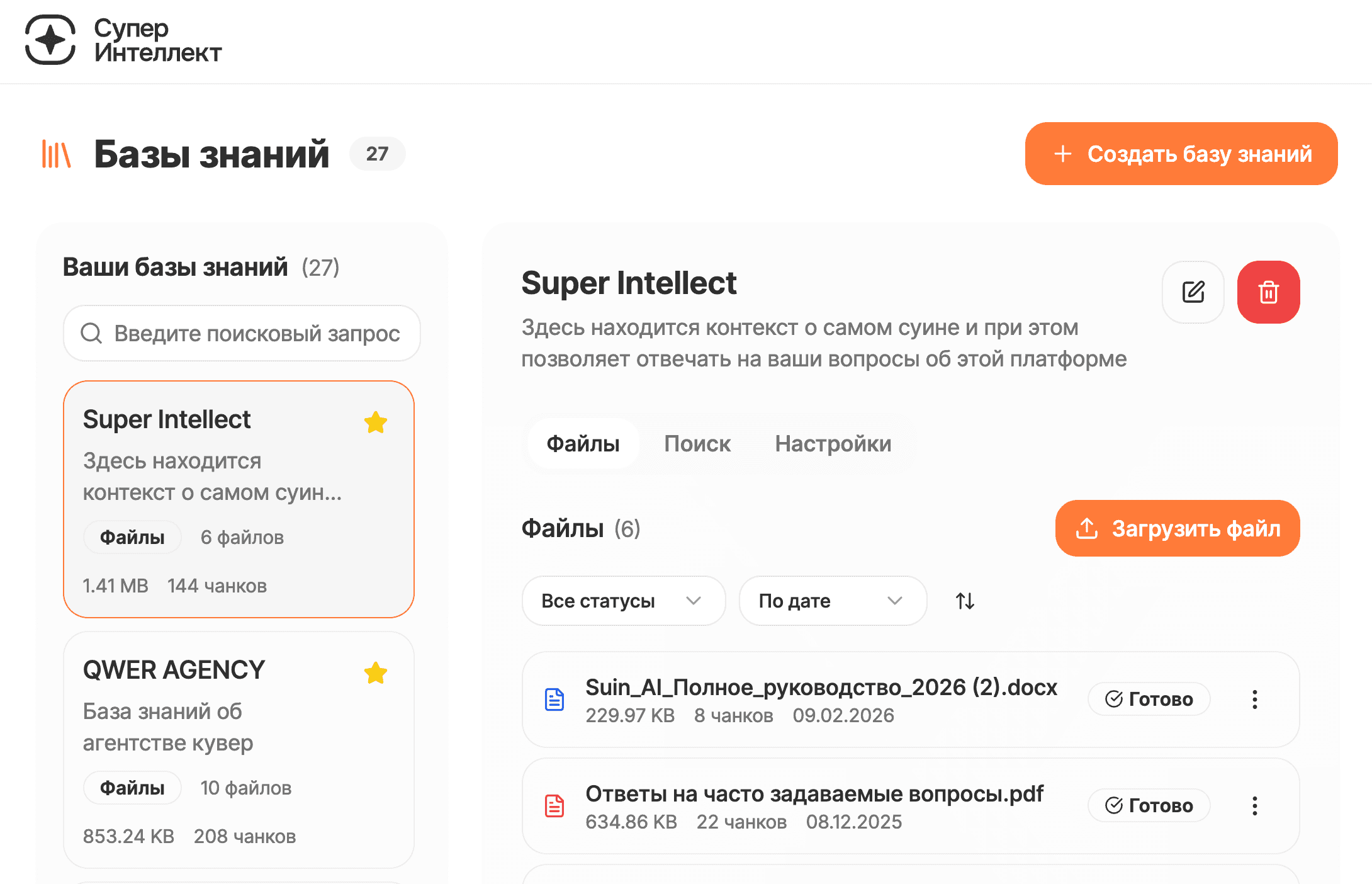The height and width of the screenshot is (884, 1372).
Task: Click the Супер Интеллект brand text
Action: point(158,40)
